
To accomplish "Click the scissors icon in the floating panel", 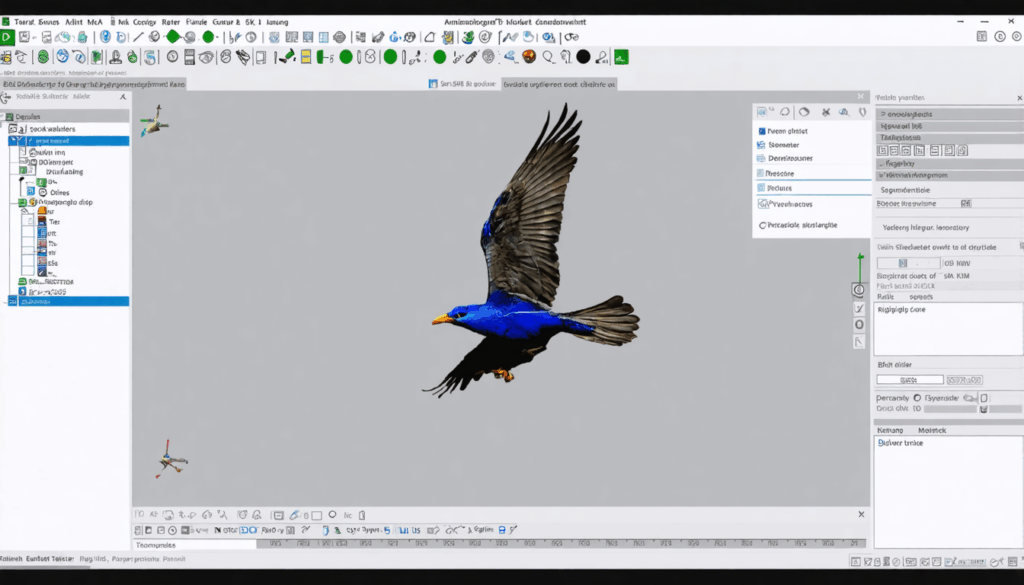I will pos(825,112).
